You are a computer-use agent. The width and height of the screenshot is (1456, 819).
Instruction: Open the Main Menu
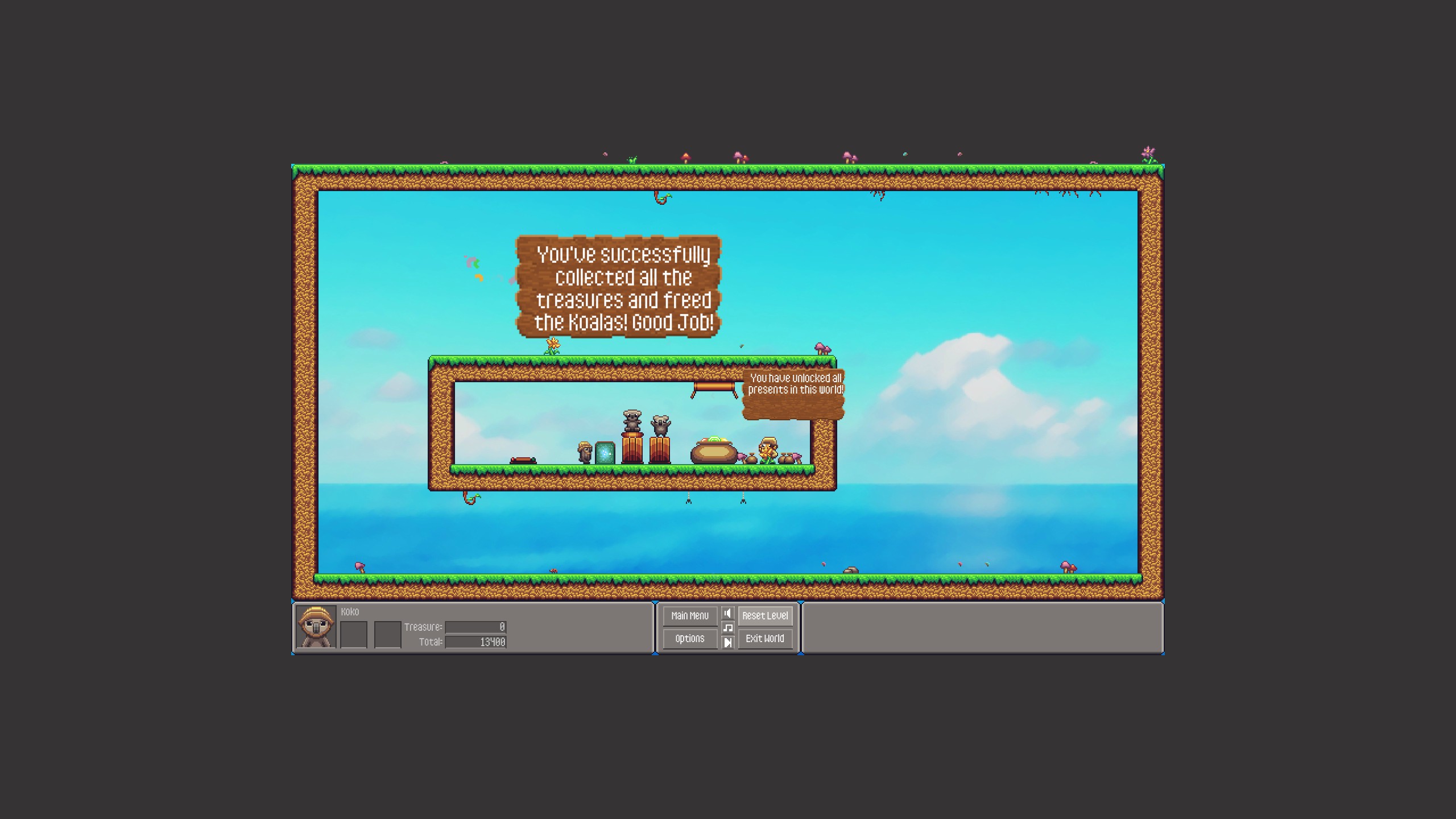tap(689, 615)
